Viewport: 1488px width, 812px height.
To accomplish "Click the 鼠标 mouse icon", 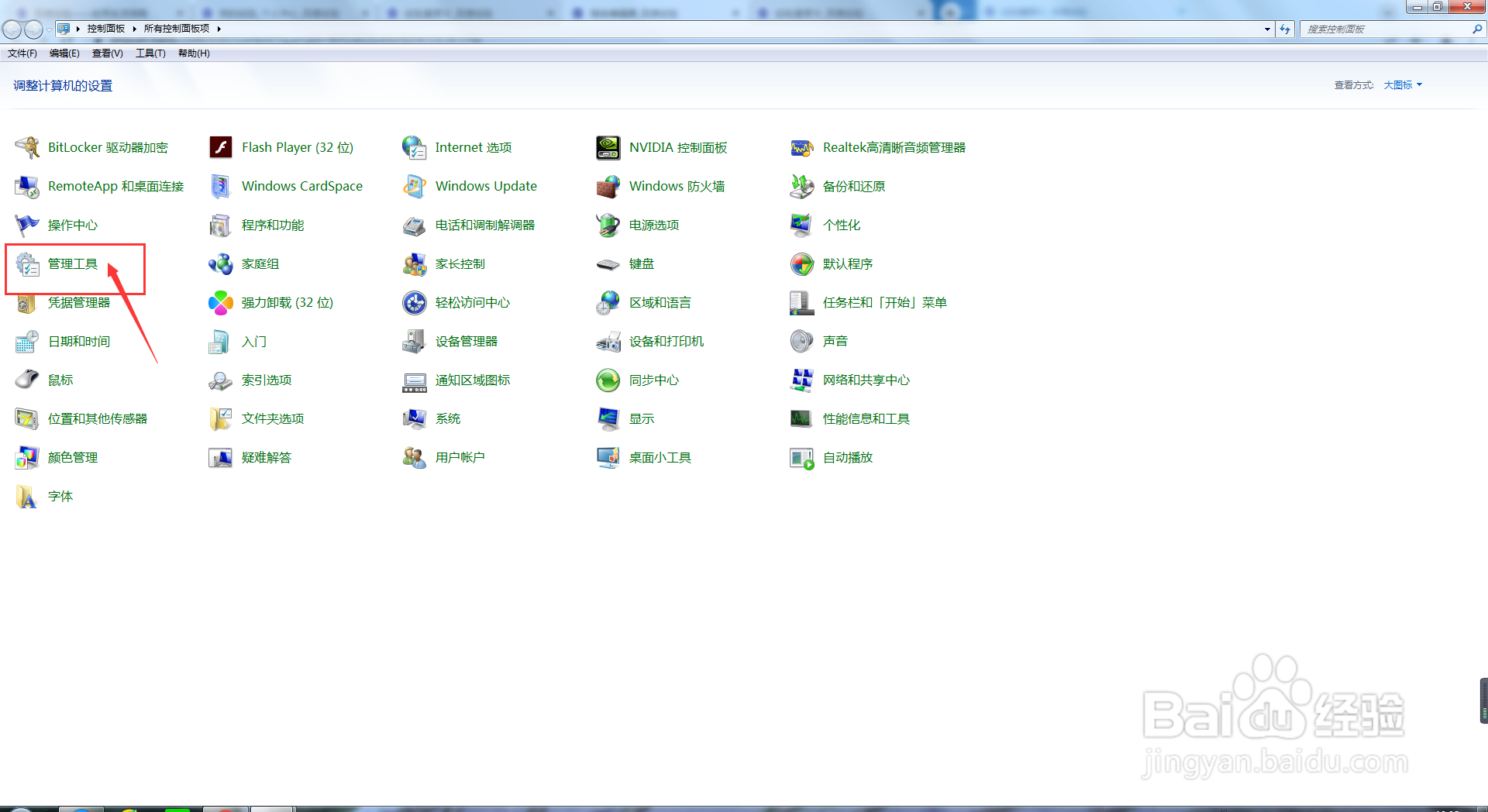I will point(27,380).
